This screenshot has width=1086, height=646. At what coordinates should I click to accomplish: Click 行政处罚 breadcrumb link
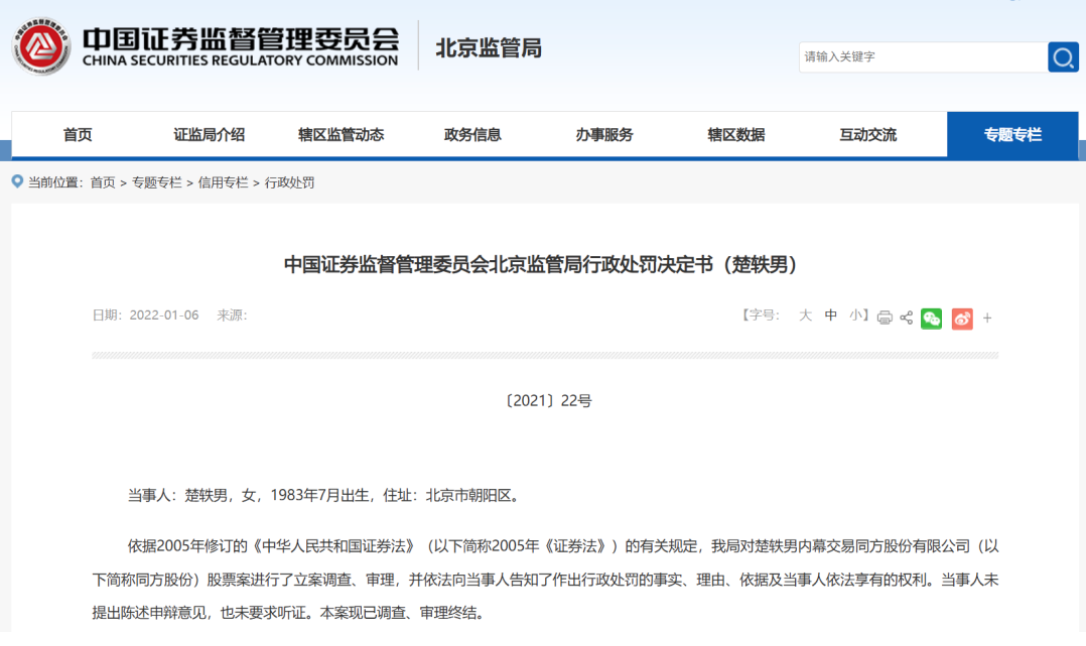(290, 183)
